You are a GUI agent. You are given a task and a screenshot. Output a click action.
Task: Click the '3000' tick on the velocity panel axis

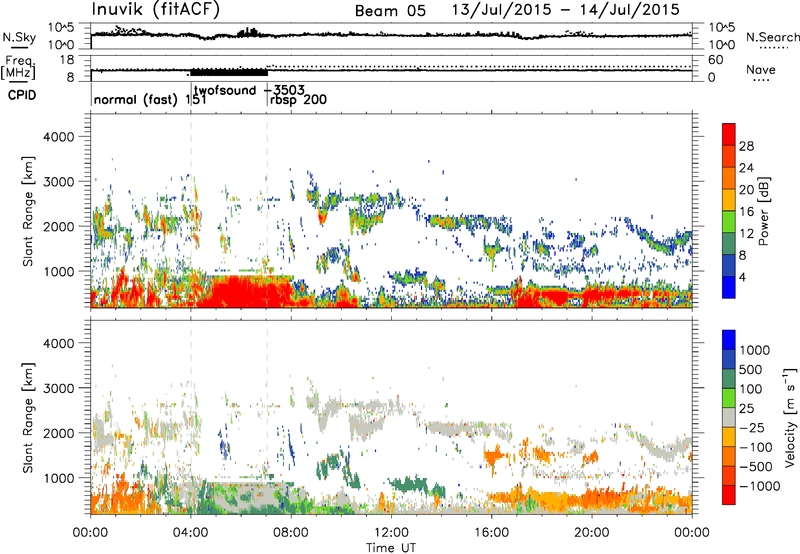coord(58,388)
